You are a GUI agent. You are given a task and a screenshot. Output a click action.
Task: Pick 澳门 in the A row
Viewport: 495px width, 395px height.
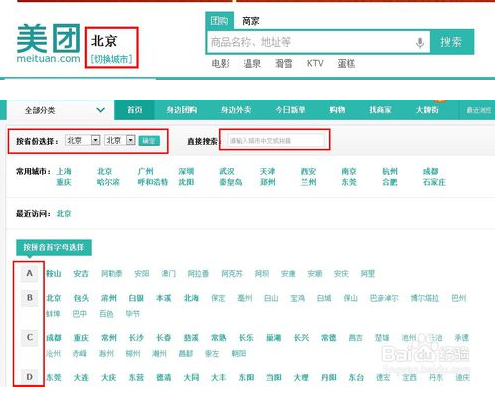pos(168,274)
